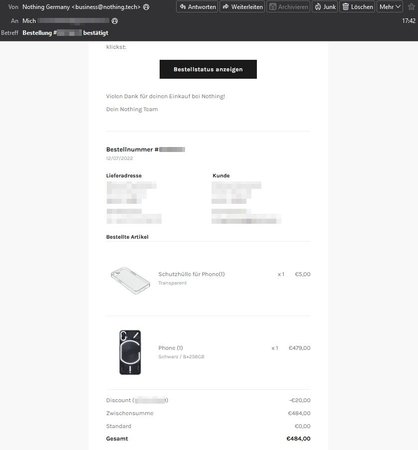Click the Phone (1) item name
The width and height of the screenshot is (418, 450).
[171, 348]
